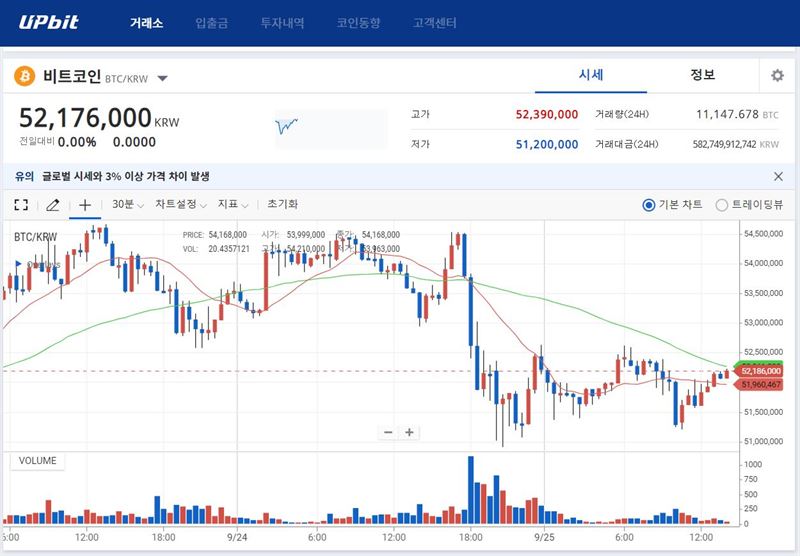This screenshot has width=800, height=556.
Task: Click the 9/24 date axis label
Action: (x=237, y=537)
